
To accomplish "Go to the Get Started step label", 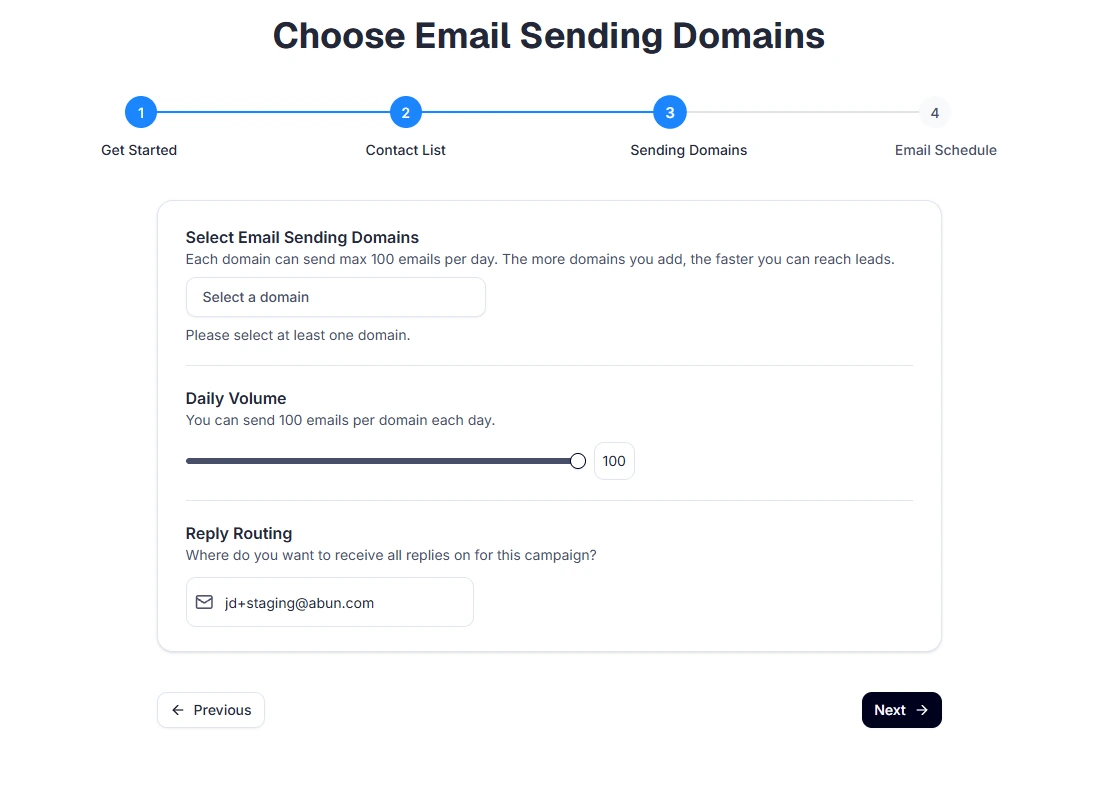I will click(139, 150).
